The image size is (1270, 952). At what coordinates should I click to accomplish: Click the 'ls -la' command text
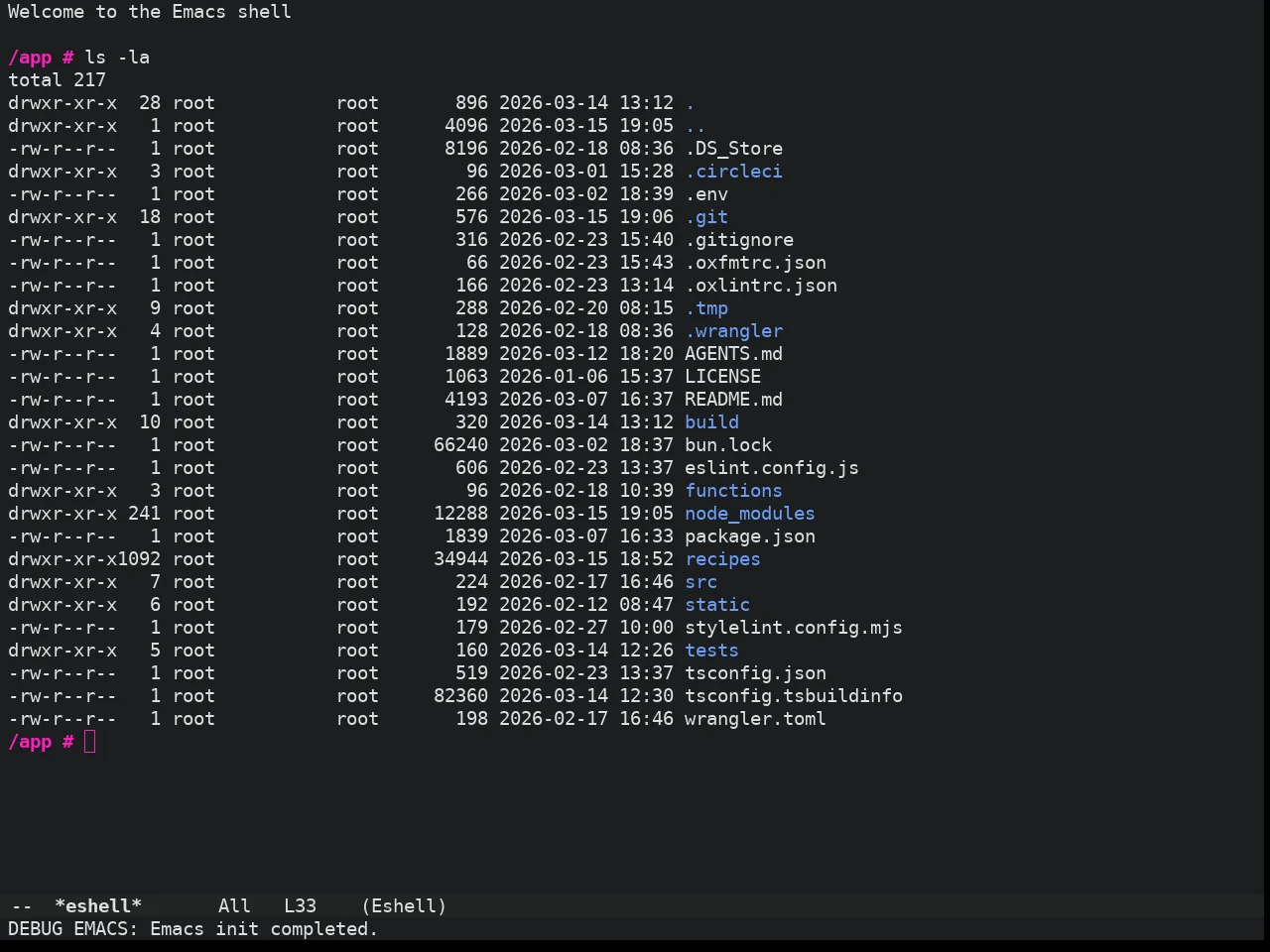[x=117, y=58]
